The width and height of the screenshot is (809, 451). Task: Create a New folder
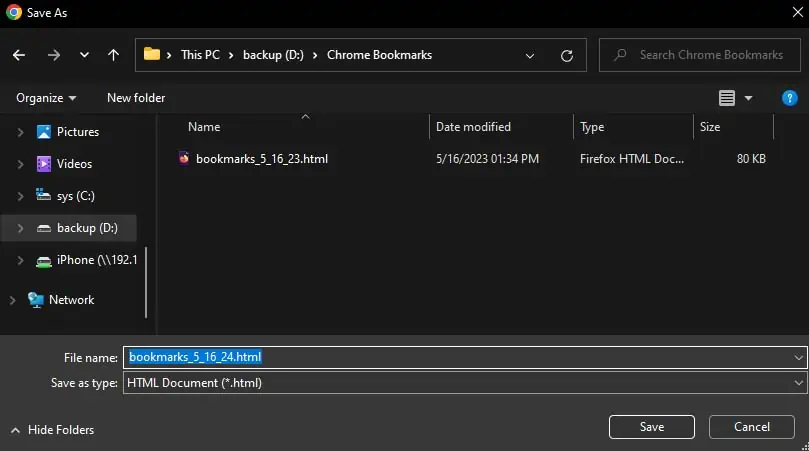tap(136, 98)
